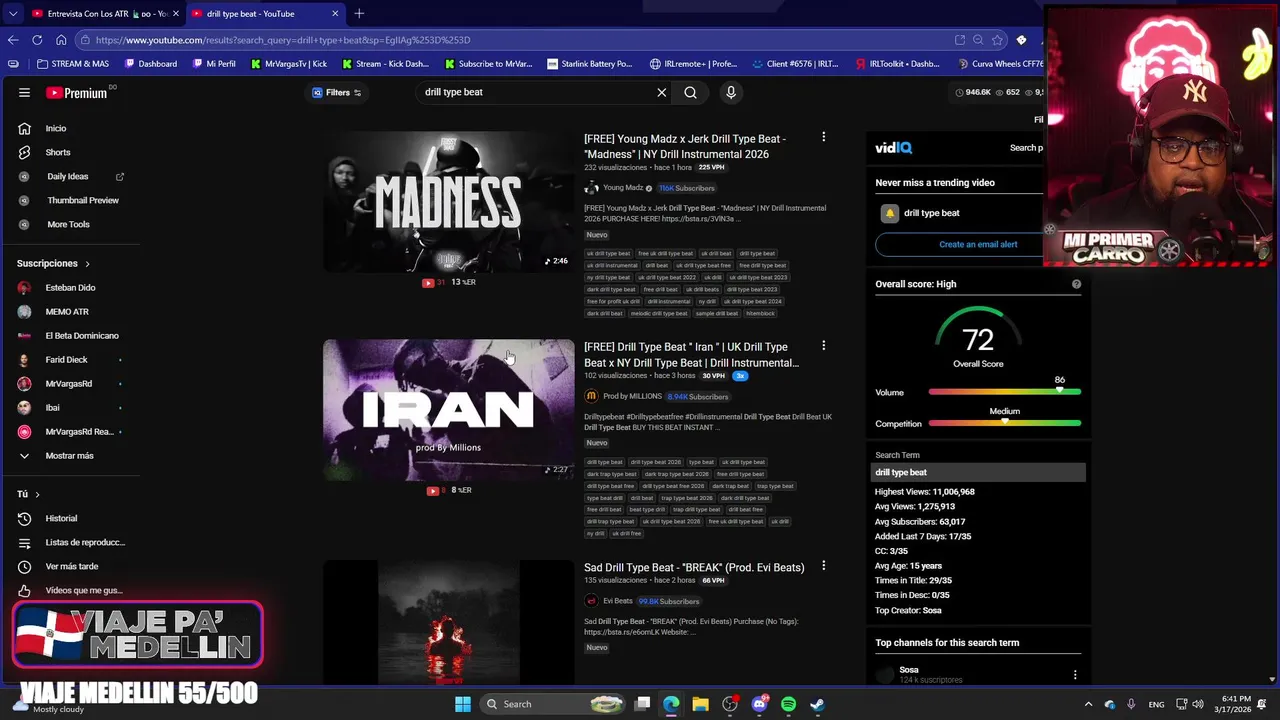Screen dimensions: 1280x720
Task: Open the YouTube hamburger guide menu
Action: (x=24, y=92)
